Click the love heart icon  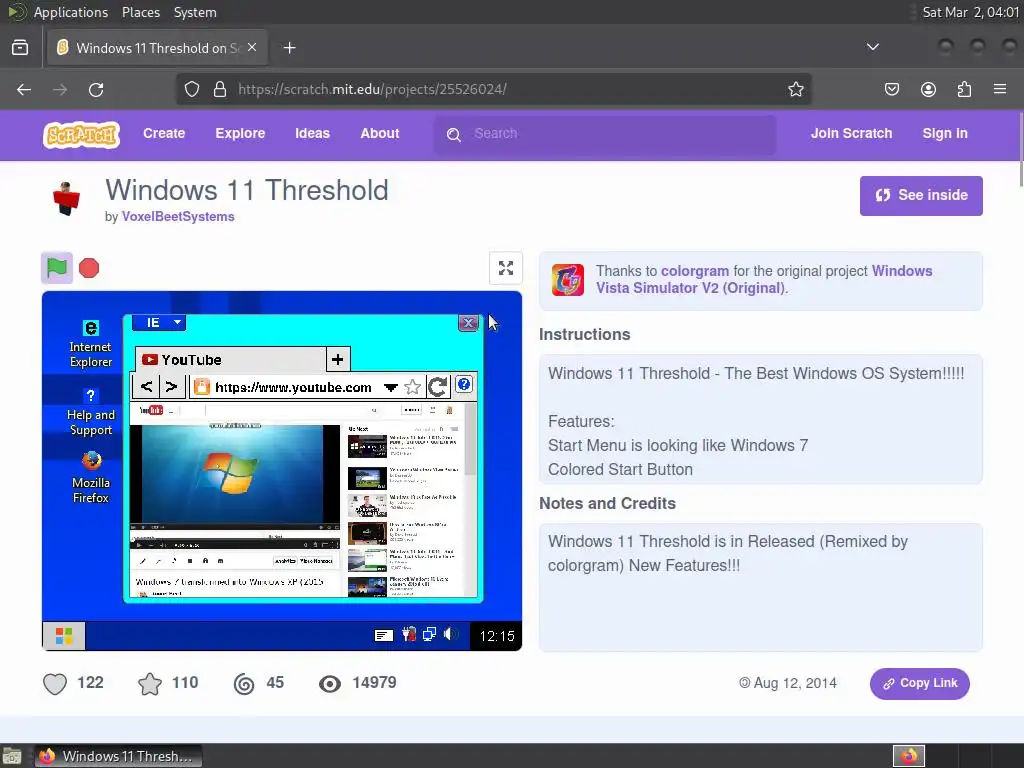pos(55,684)
